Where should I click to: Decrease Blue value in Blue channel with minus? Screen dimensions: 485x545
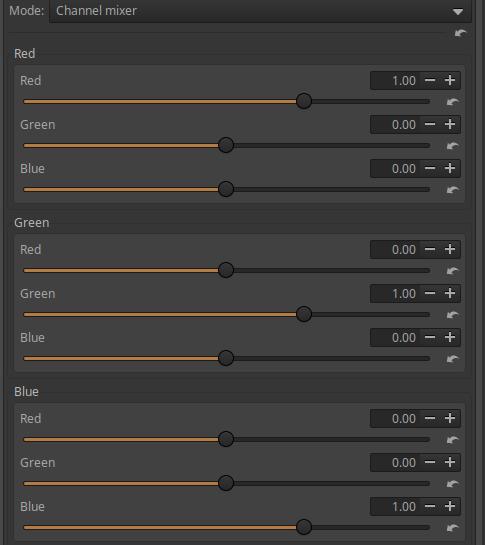[430, 506]
